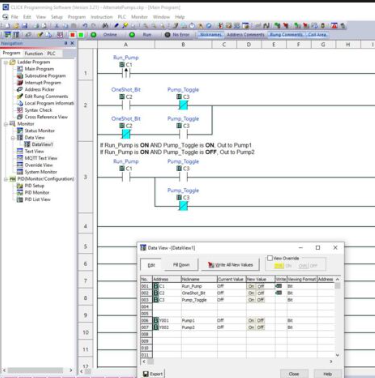Open Edit Rung Comments in navigation
The height and width of the screenshot is (378, 375).
(x=46, y=96)
